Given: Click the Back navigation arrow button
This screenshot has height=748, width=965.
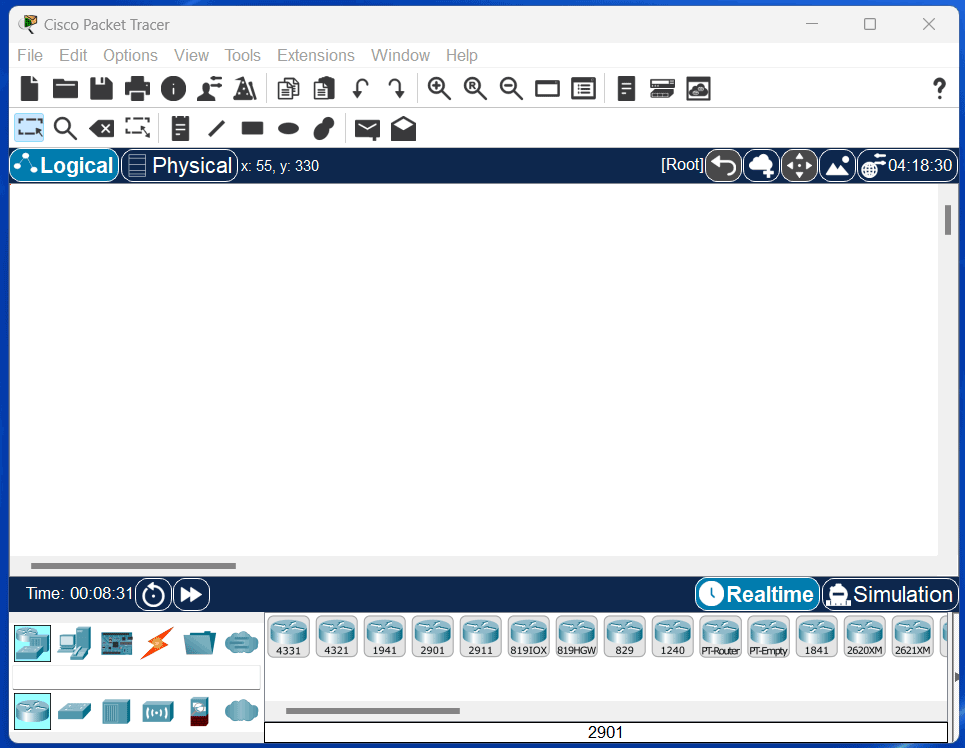Looking at the screenshot, I should (724, 166).
